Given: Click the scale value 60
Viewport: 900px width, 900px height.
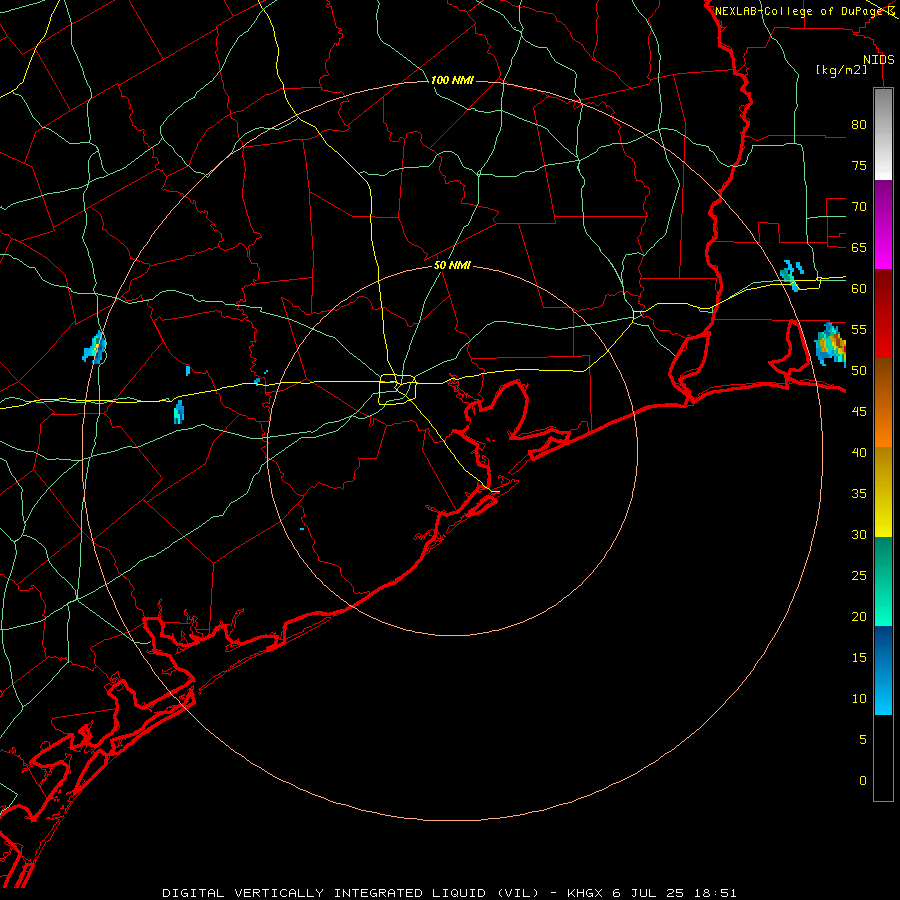Looking at the screenshot, I should point(859,289).
